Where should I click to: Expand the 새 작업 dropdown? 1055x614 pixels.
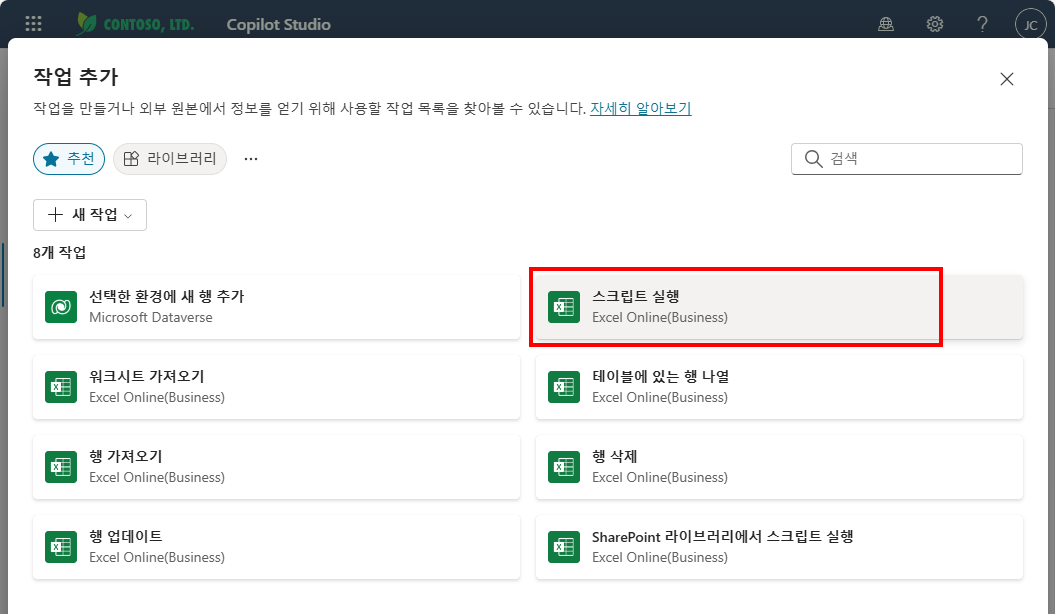click(90, 215)
